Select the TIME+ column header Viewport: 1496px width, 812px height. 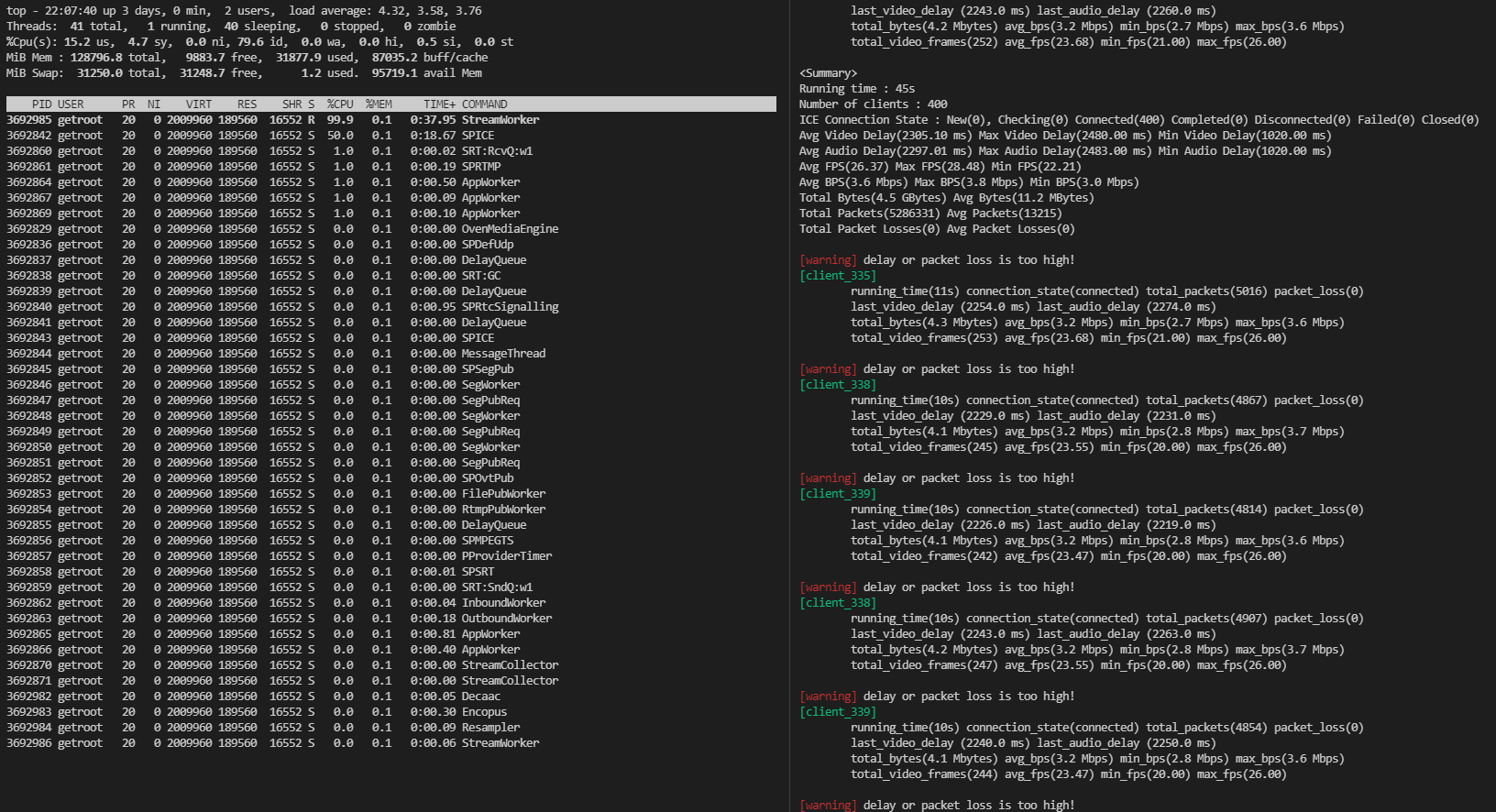point(439,104)
